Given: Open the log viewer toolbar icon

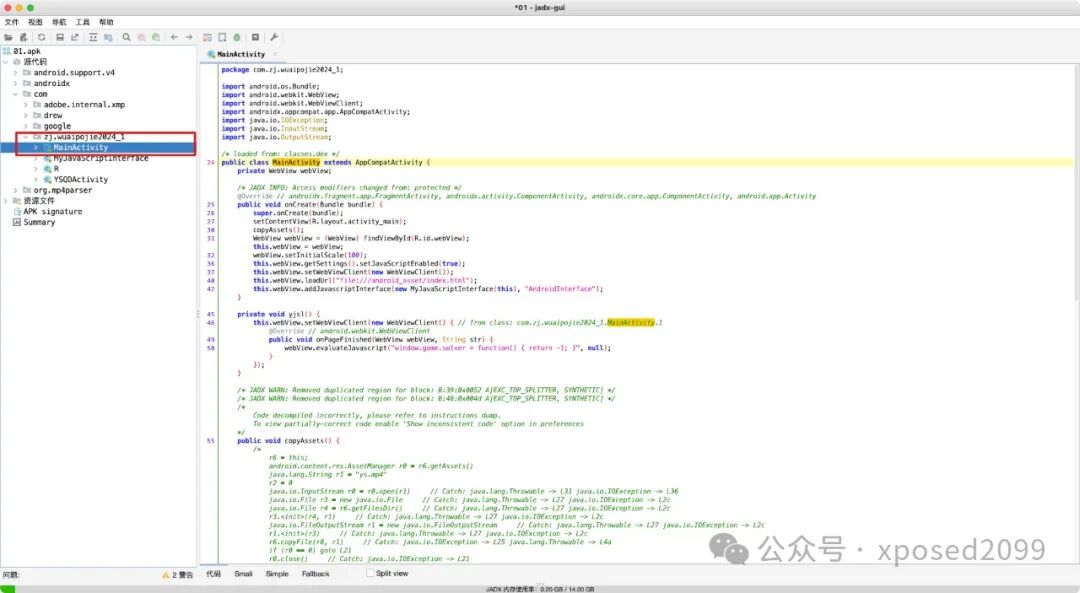Looking at the screenshot, I should tap(255, 37).
